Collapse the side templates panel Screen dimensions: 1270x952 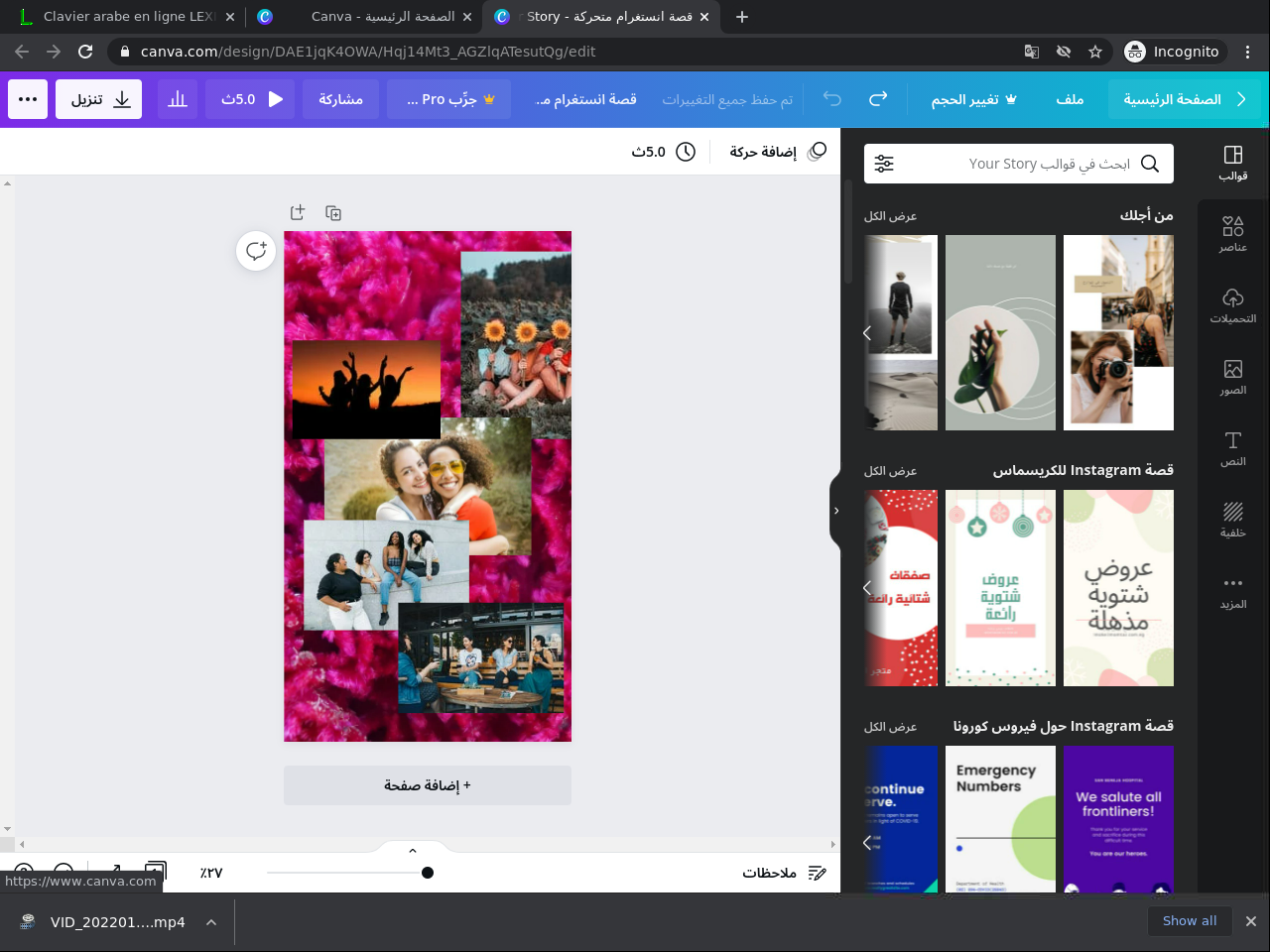pyautogui.click(x=835, y=511)
